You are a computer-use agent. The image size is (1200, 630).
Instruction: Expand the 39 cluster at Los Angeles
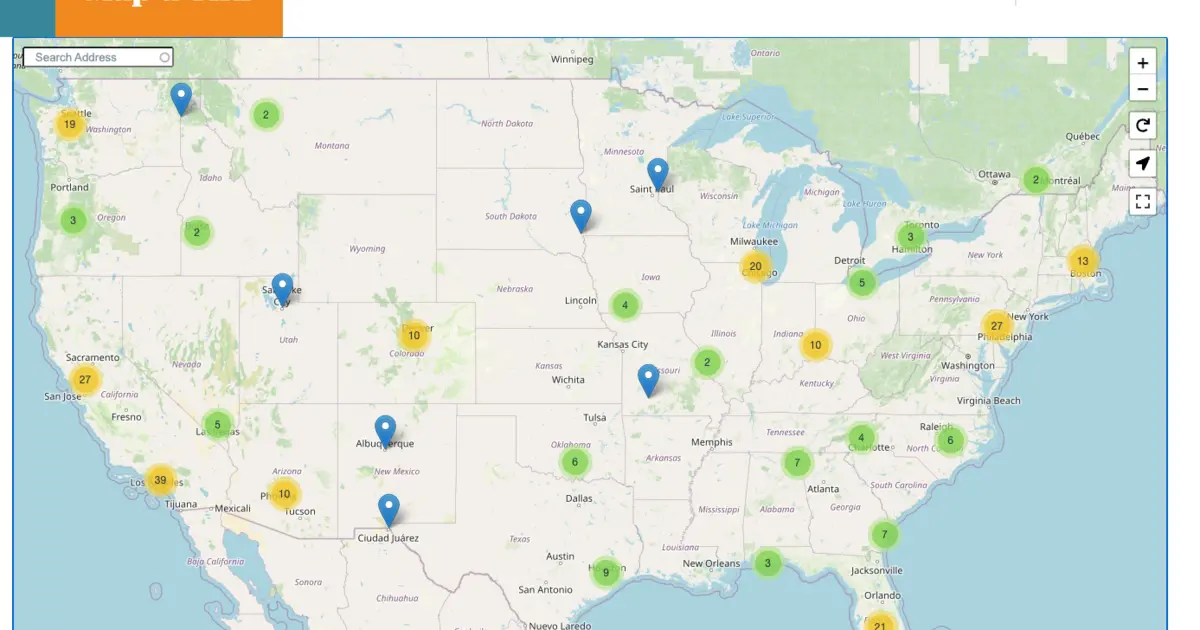(160, 480)
